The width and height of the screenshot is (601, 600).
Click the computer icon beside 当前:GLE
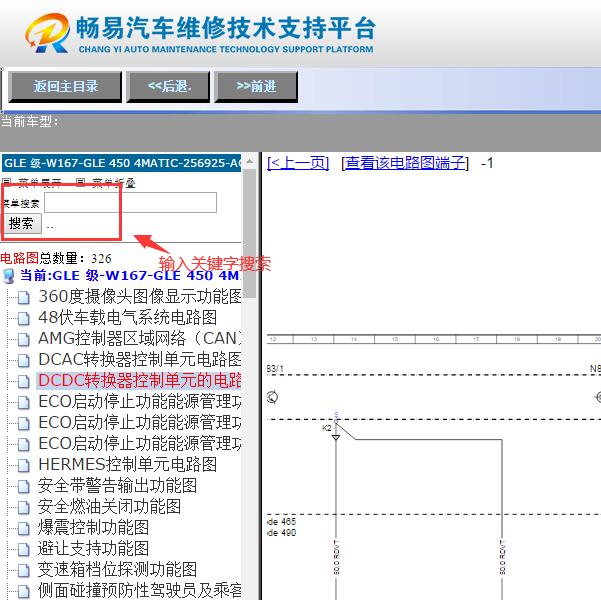click(x=9, y=276)
